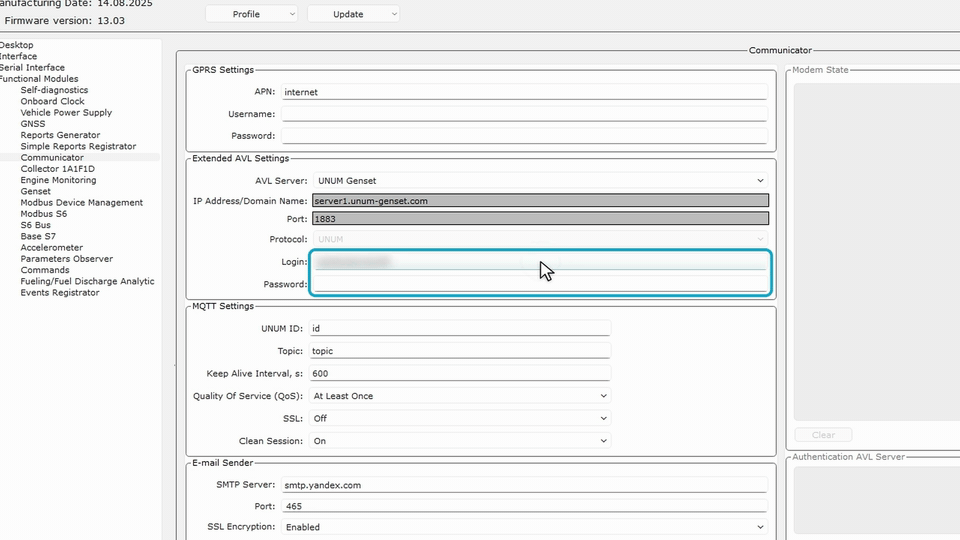
Task: Click the Keep Alive Interval field
Action: [x=460, y=373]
